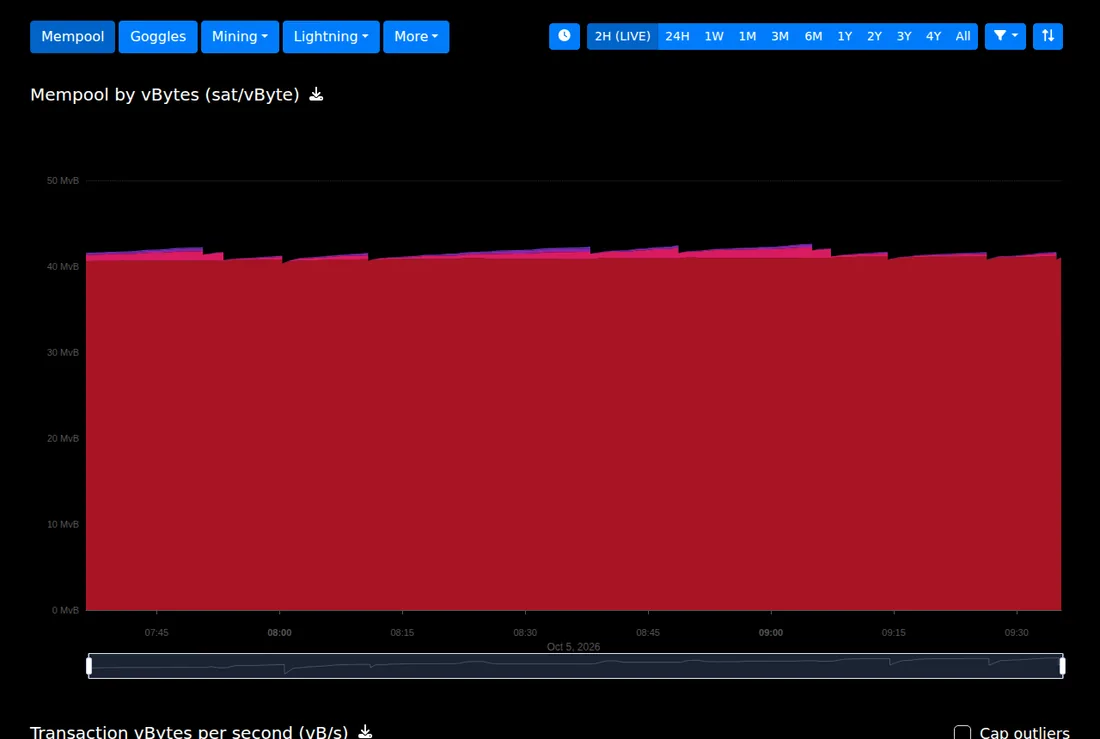Click the chart range selector track
Image resolution: width=1100 pixels, height=739 pixels.
575,666
